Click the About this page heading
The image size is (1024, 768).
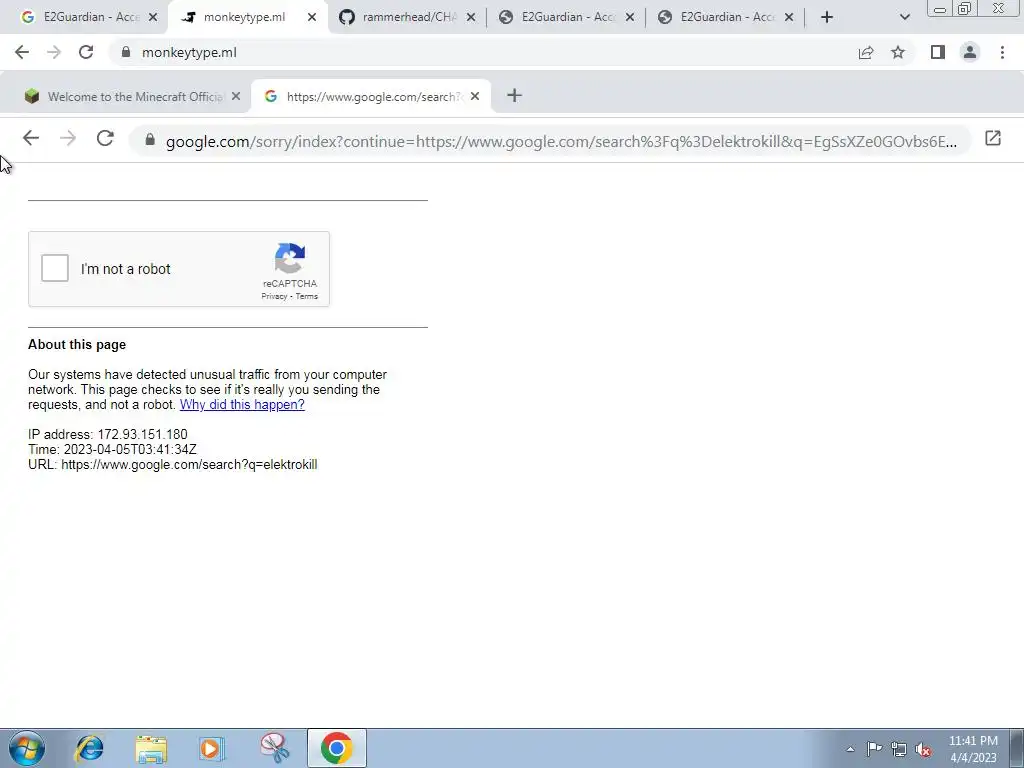(77, 345)
